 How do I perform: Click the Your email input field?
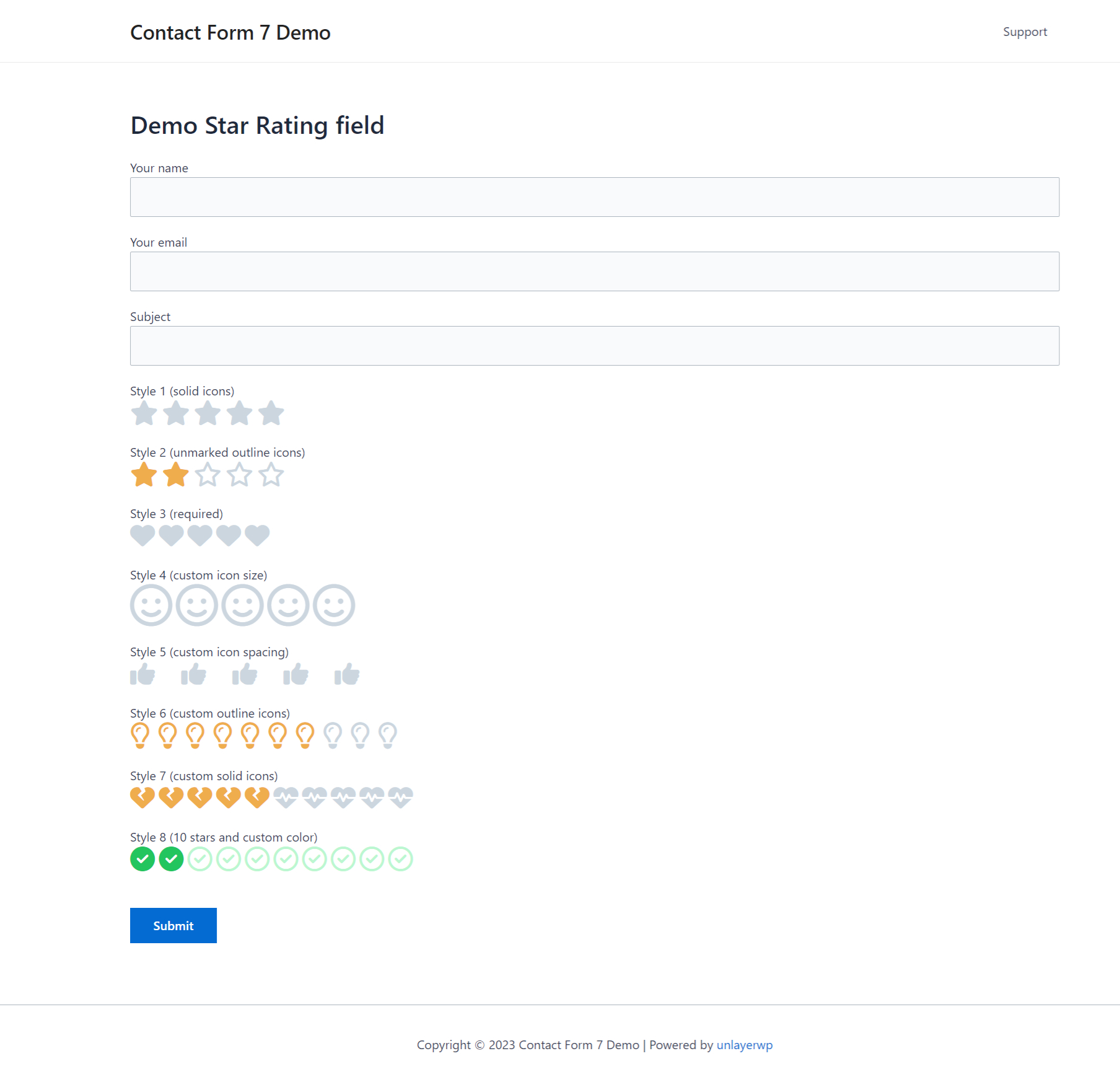pos(594,271)
